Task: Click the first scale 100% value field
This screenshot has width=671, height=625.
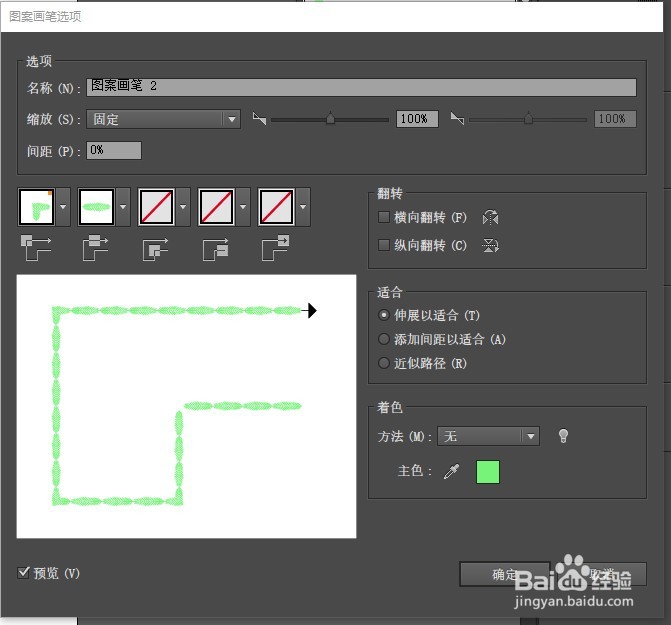Action: pyautogui.click(x=417, y=119)
